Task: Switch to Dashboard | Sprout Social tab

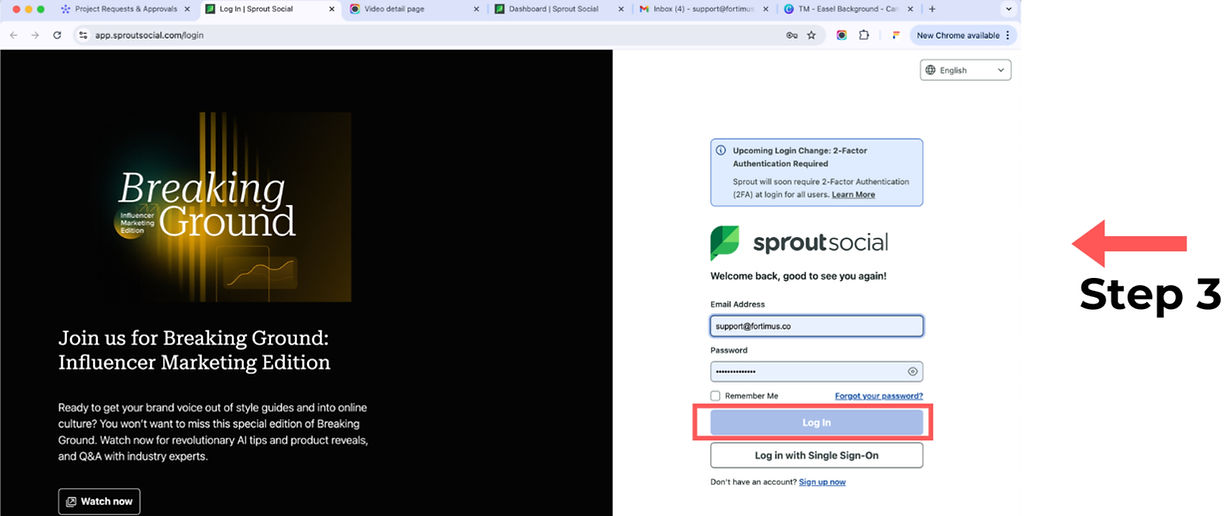Action: [x=560, y=9]
